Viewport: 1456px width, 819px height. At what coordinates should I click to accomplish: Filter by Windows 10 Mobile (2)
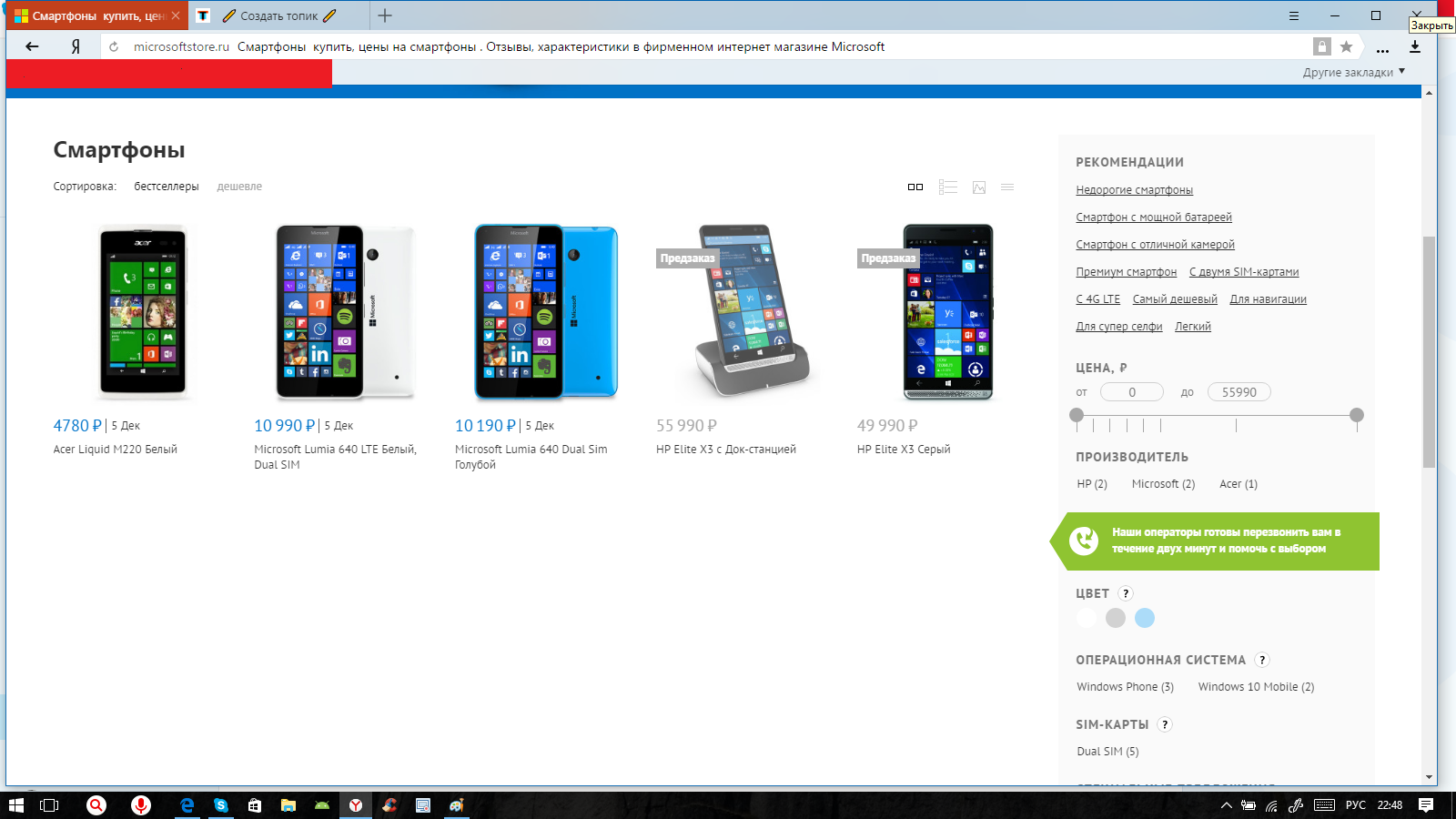tap(1256, 687)
